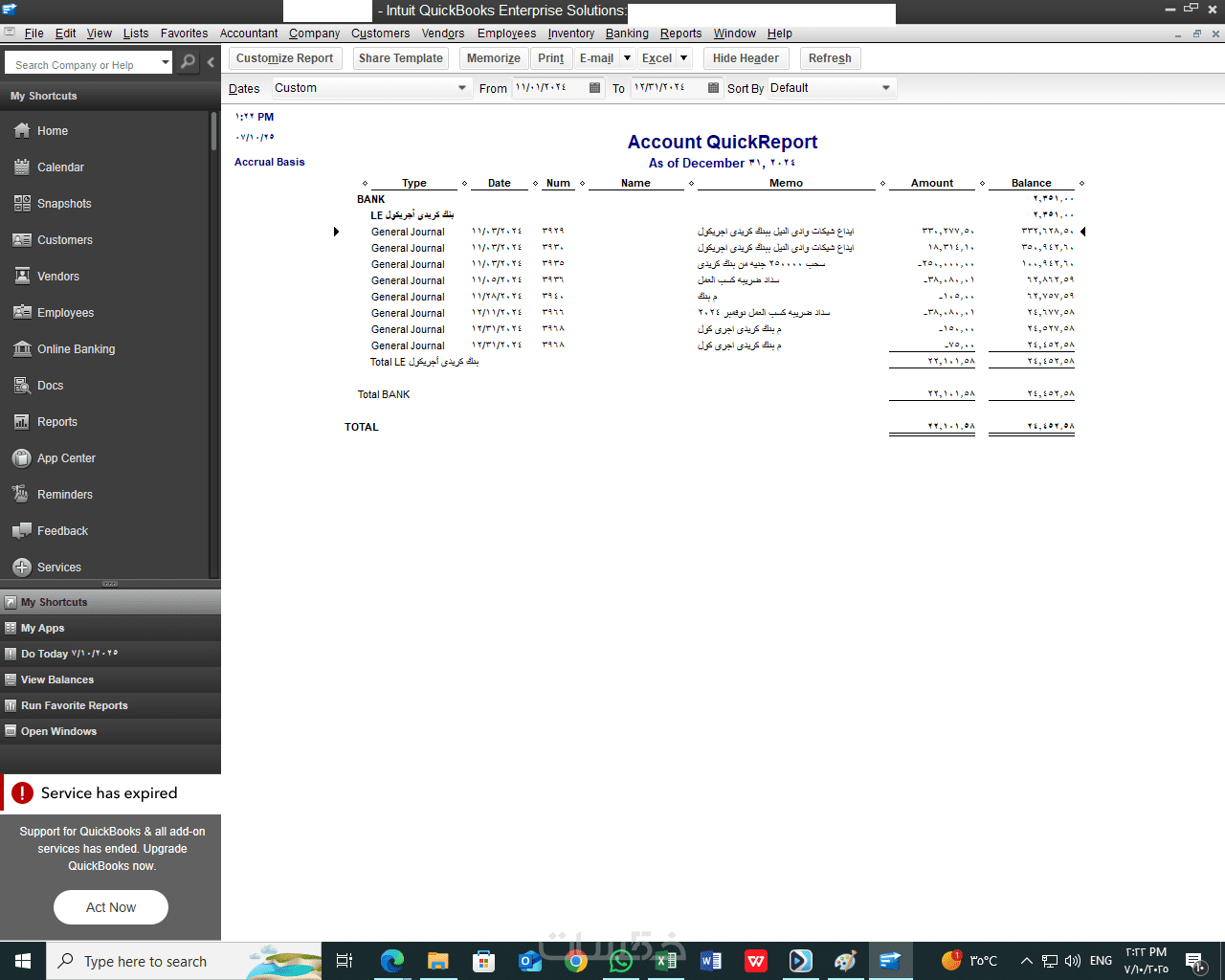Click the Balance column header

[x=1032, y=183]
